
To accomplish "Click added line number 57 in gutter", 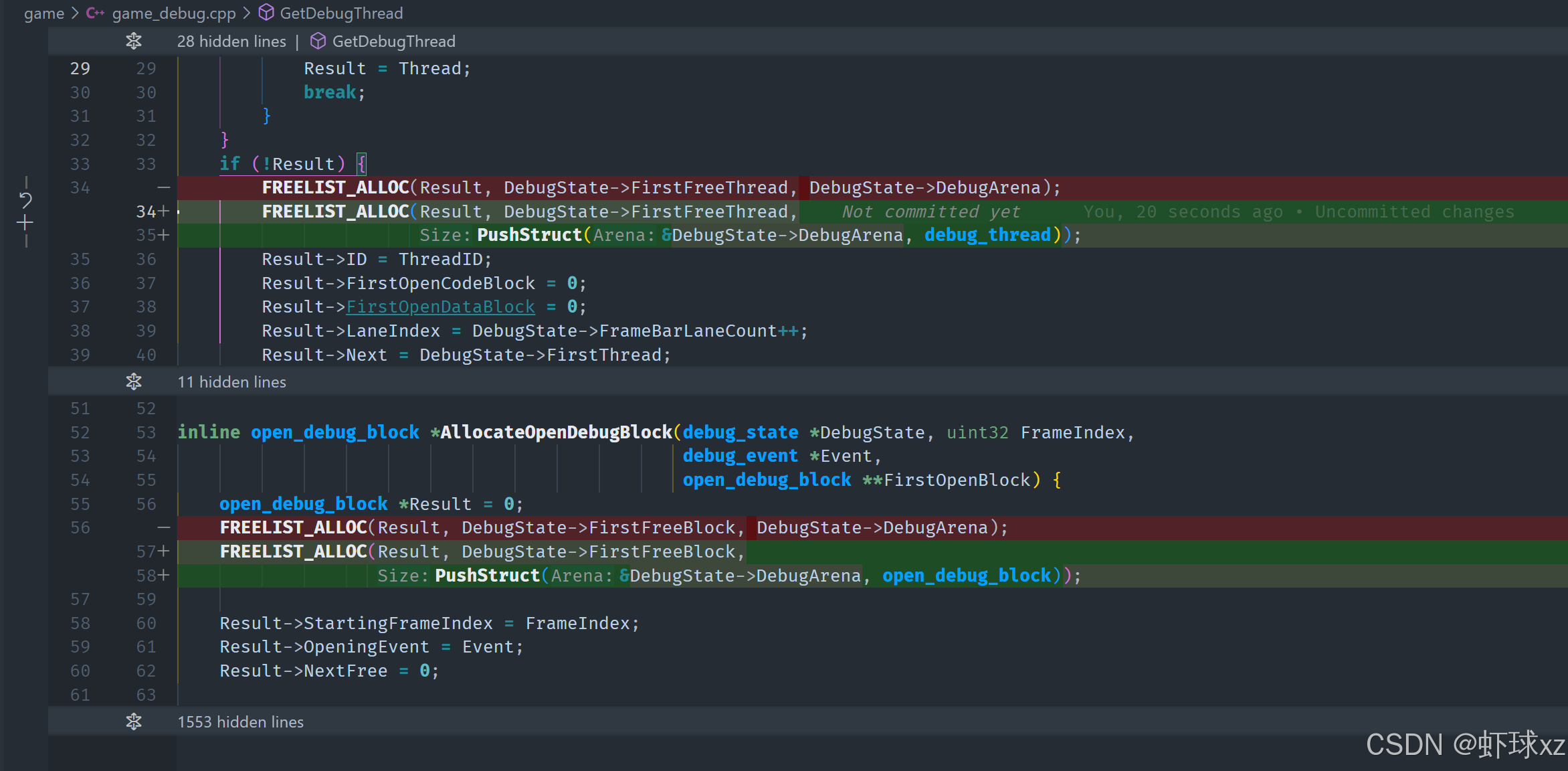I will pos(146,551).
